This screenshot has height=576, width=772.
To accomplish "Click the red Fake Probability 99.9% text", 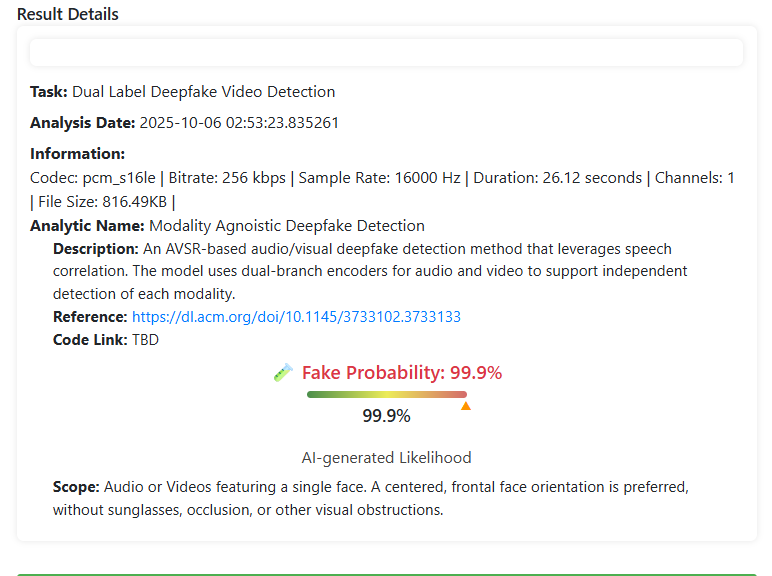I will click(402, 373).
